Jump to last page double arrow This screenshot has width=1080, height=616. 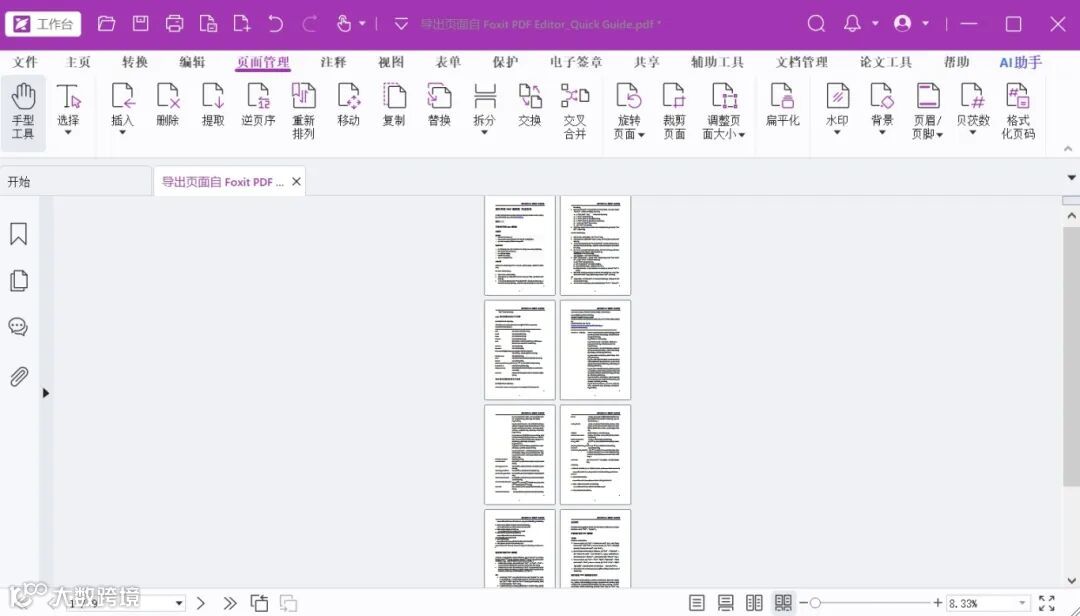(x=230, y=603)
